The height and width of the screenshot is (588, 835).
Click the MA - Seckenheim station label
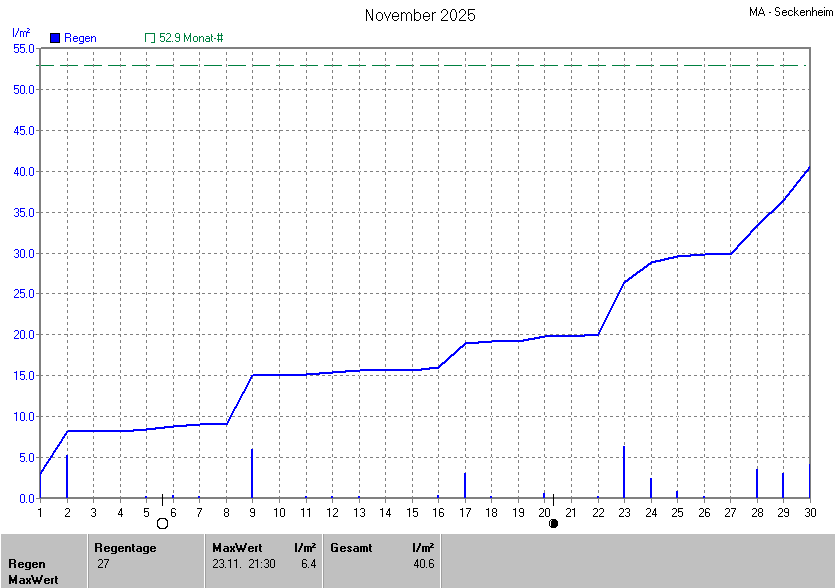[789, 12]
